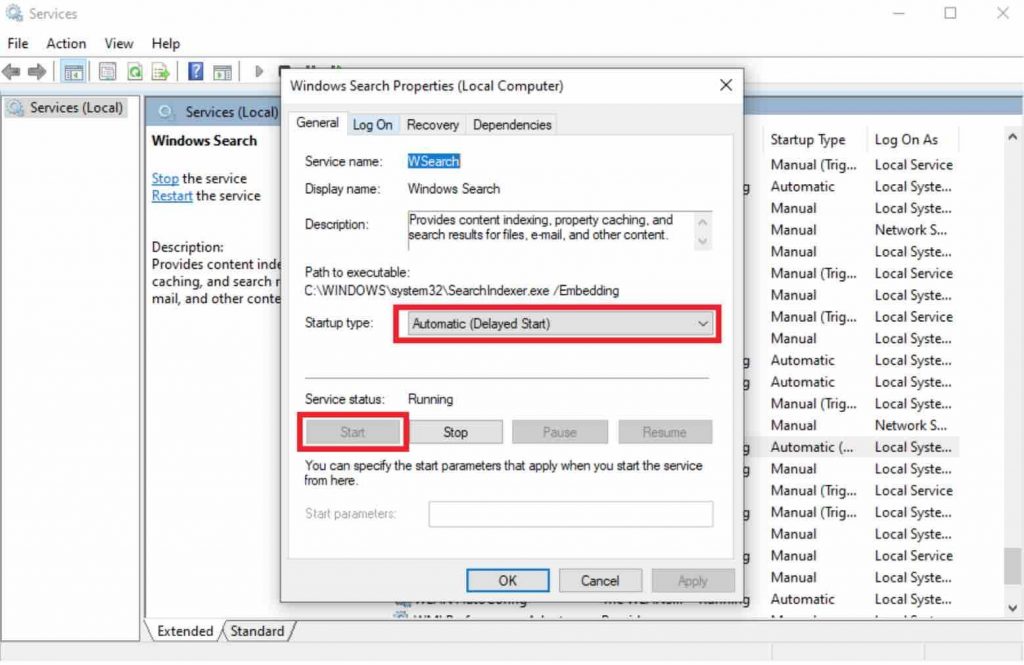Switch to the Log On tab
Screen dimensions: 1024x665
[x=372, y=124]
